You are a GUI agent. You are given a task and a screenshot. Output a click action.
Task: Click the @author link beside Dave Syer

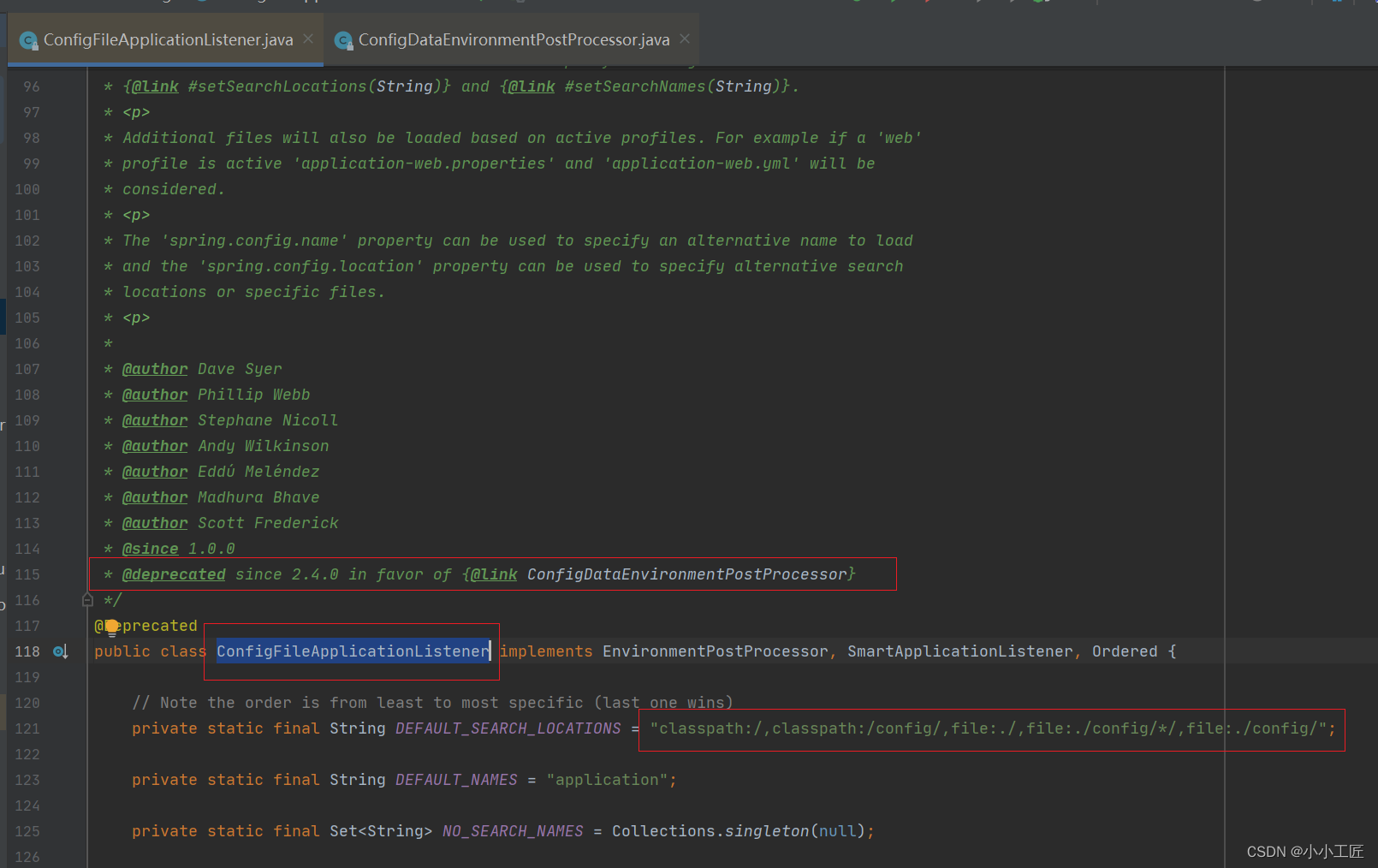(x=154, y=369)
